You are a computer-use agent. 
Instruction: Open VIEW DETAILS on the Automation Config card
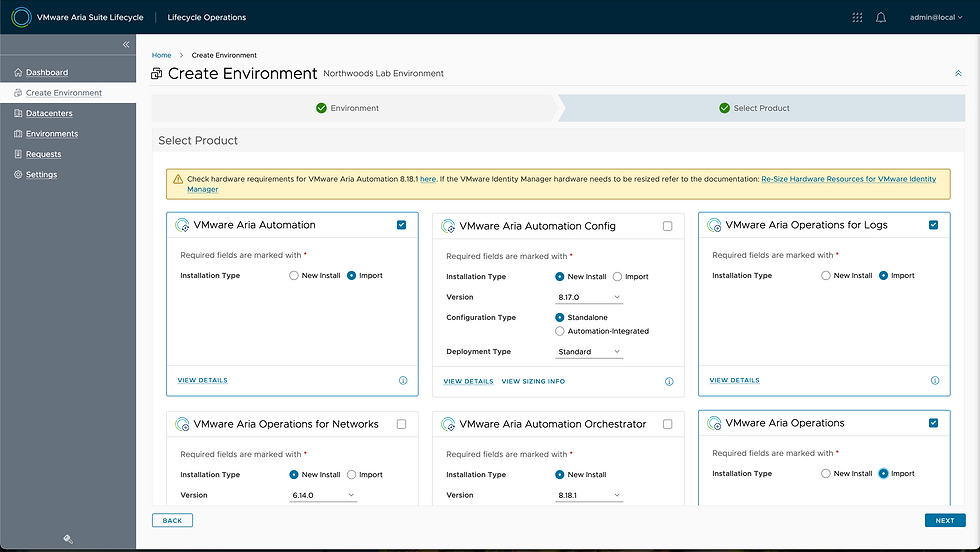(x=468, y=381)
